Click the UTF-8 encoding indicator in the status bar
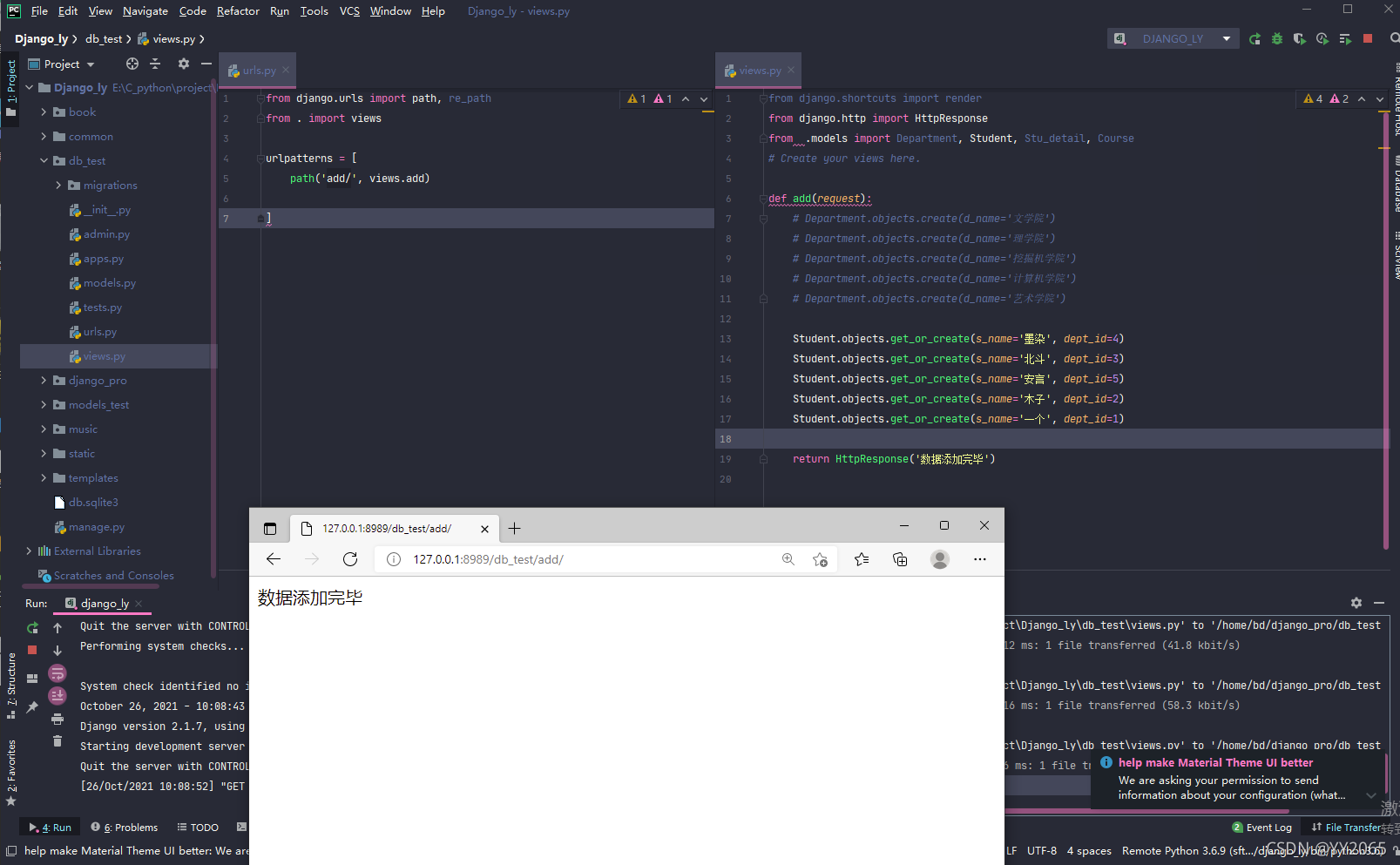The image size is (1400, 865). tap(1042, 851)
